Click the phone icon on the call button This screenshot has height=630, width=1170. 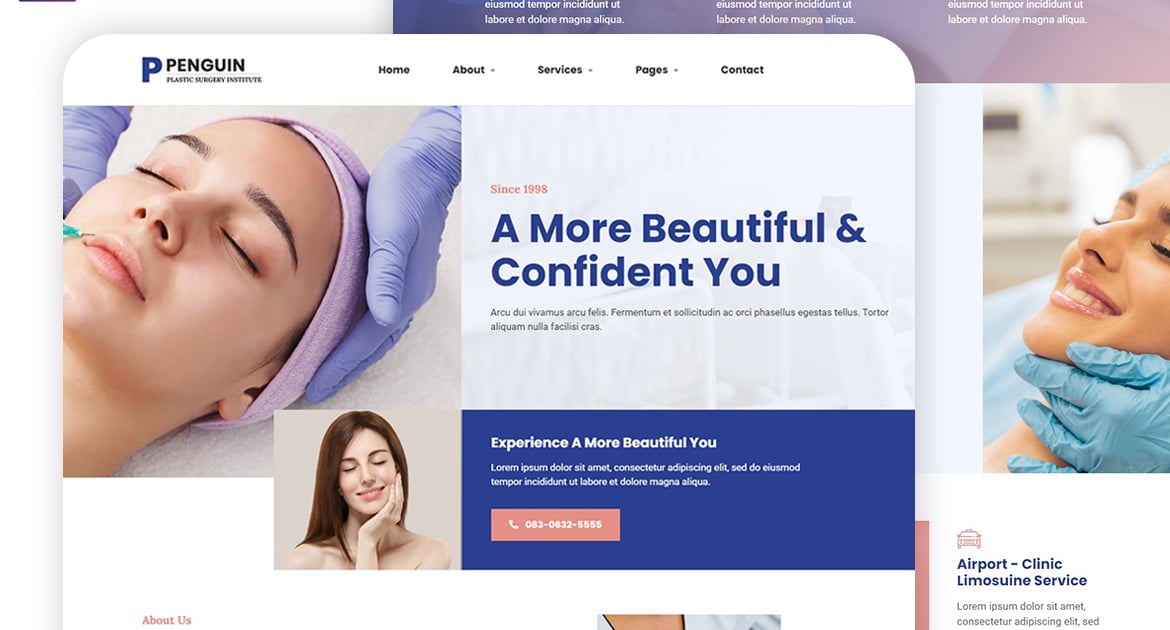pyautogui.click(x=513, y=525)
